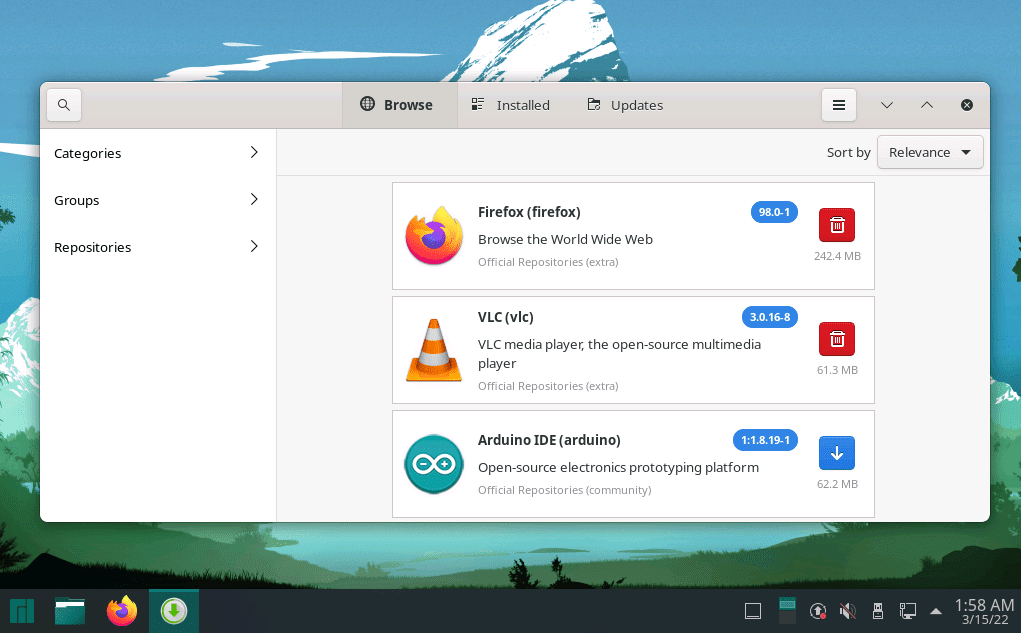Expand hidden system tray icons arrow
This screenshot has width=1021, height=633.
click(936, 611)
